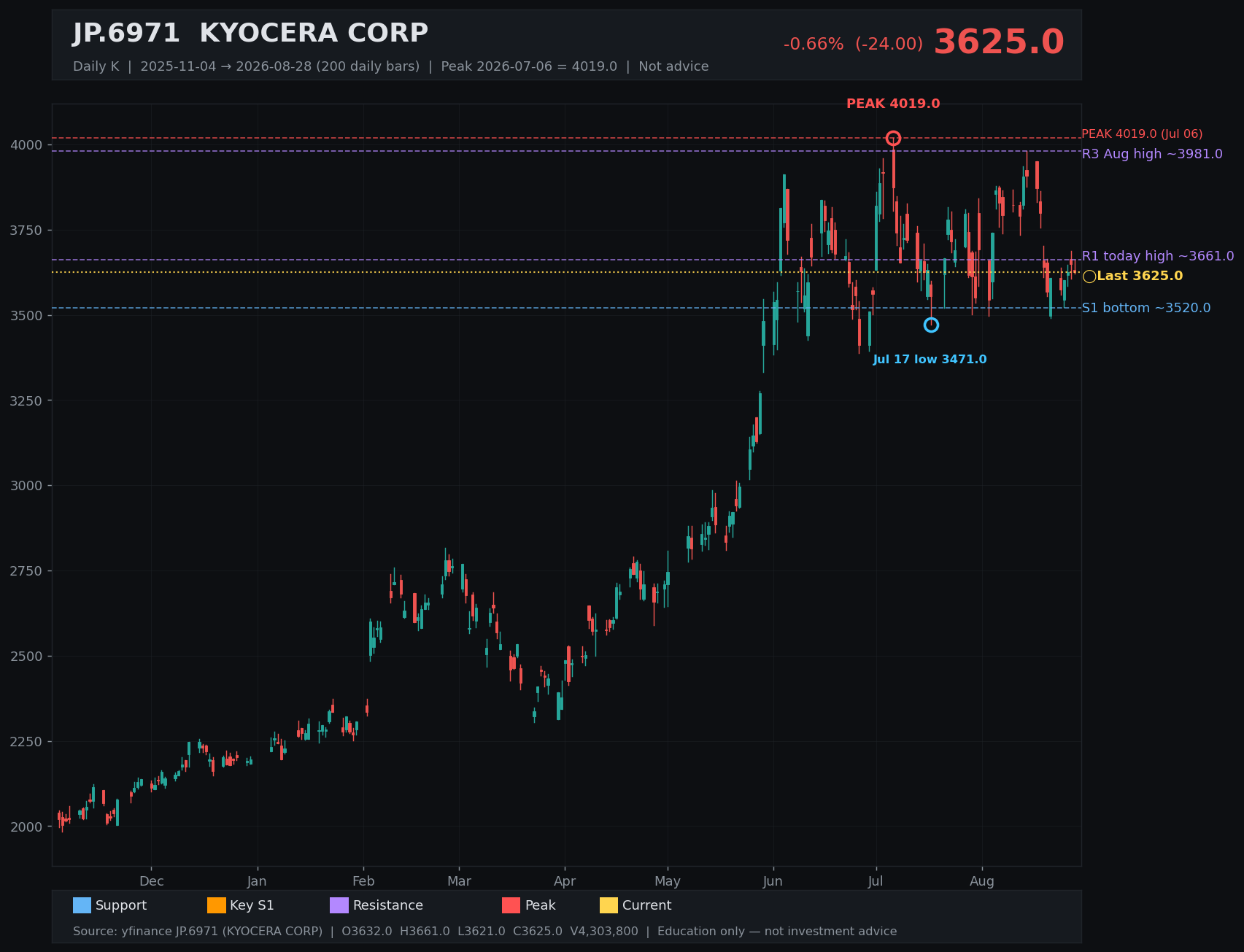Click the 'Daily K' date range subtitle
Image resolution: width=1244 pixels, height=952 pixels.
[x=390, y=66]
